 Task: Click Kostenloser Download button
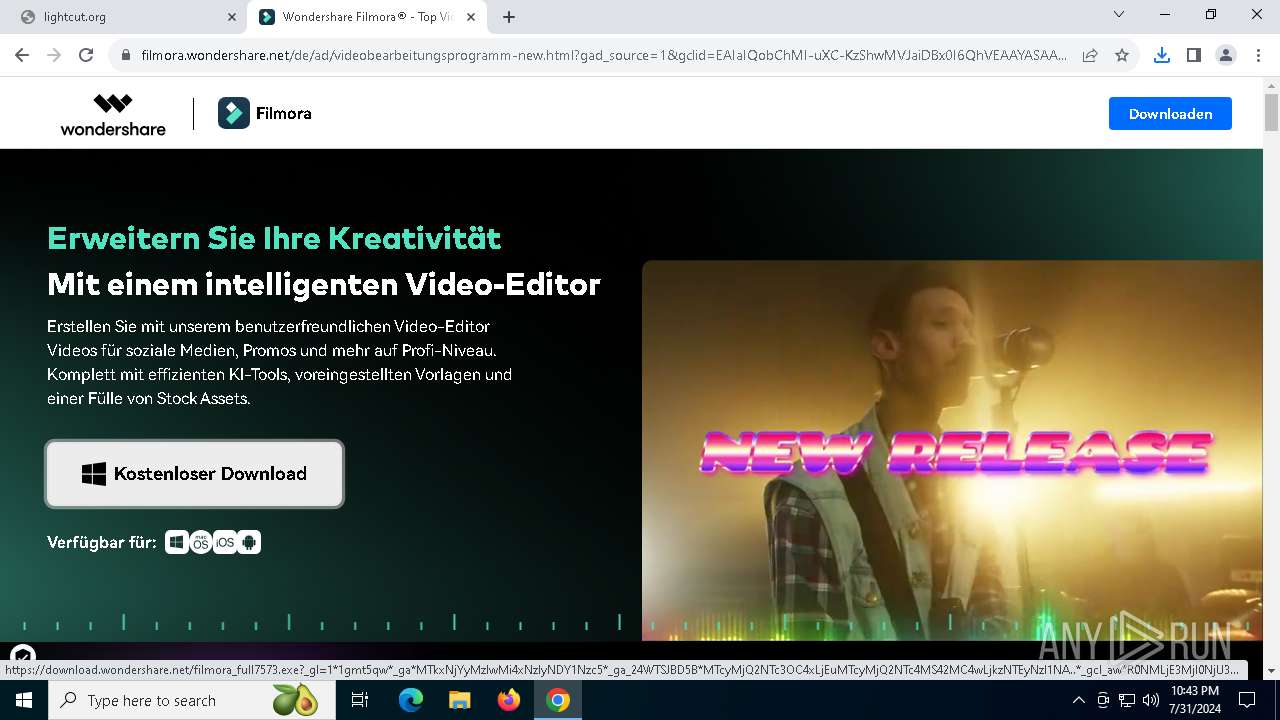pos(194,474)
